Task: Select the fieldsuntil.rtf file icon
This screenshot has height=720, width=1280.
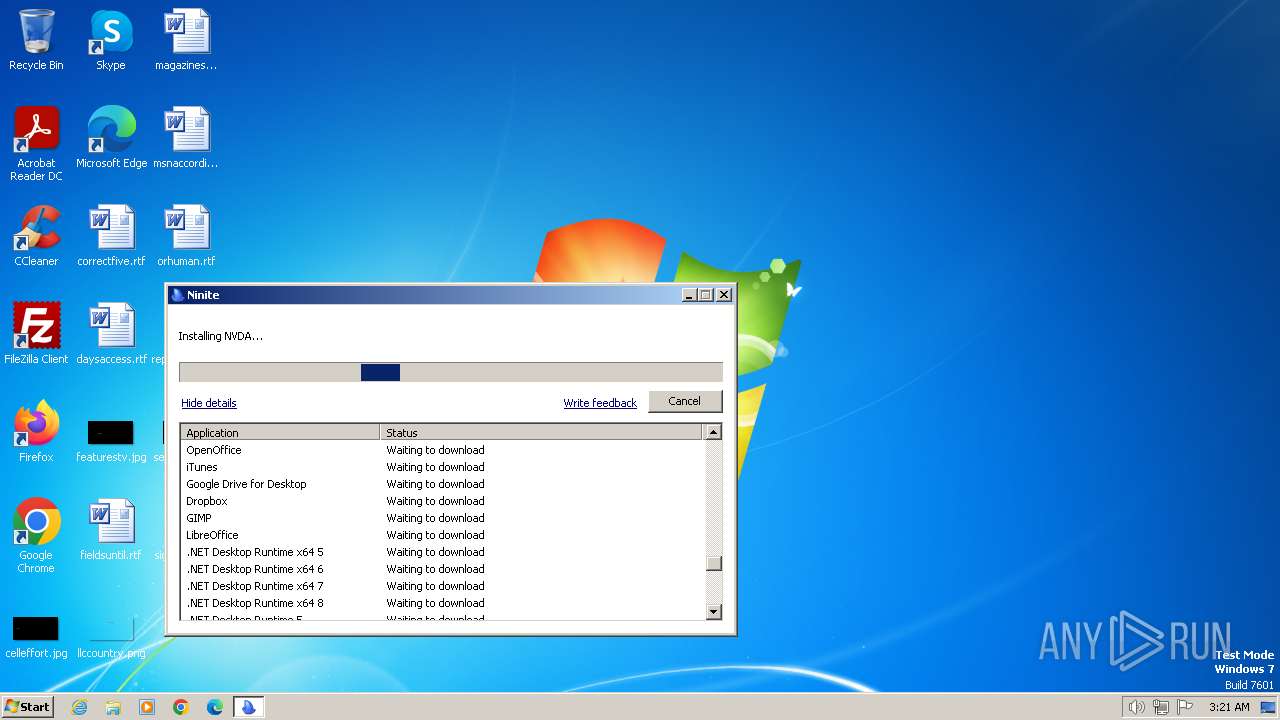Action: [x=111, y=530]
